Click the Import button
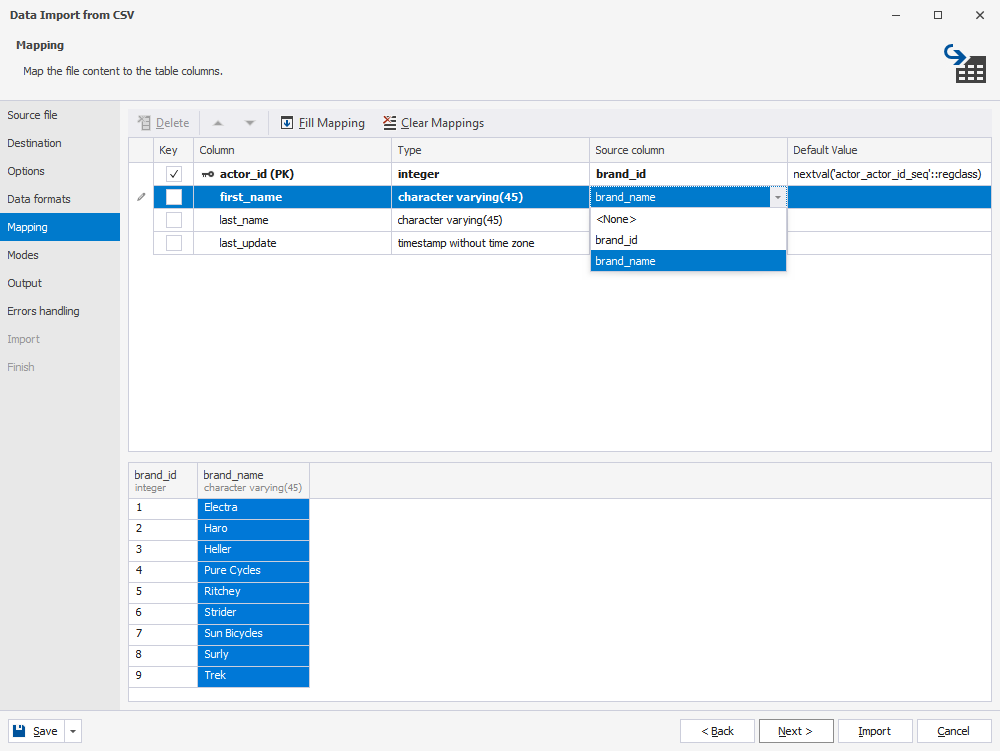 875,731
